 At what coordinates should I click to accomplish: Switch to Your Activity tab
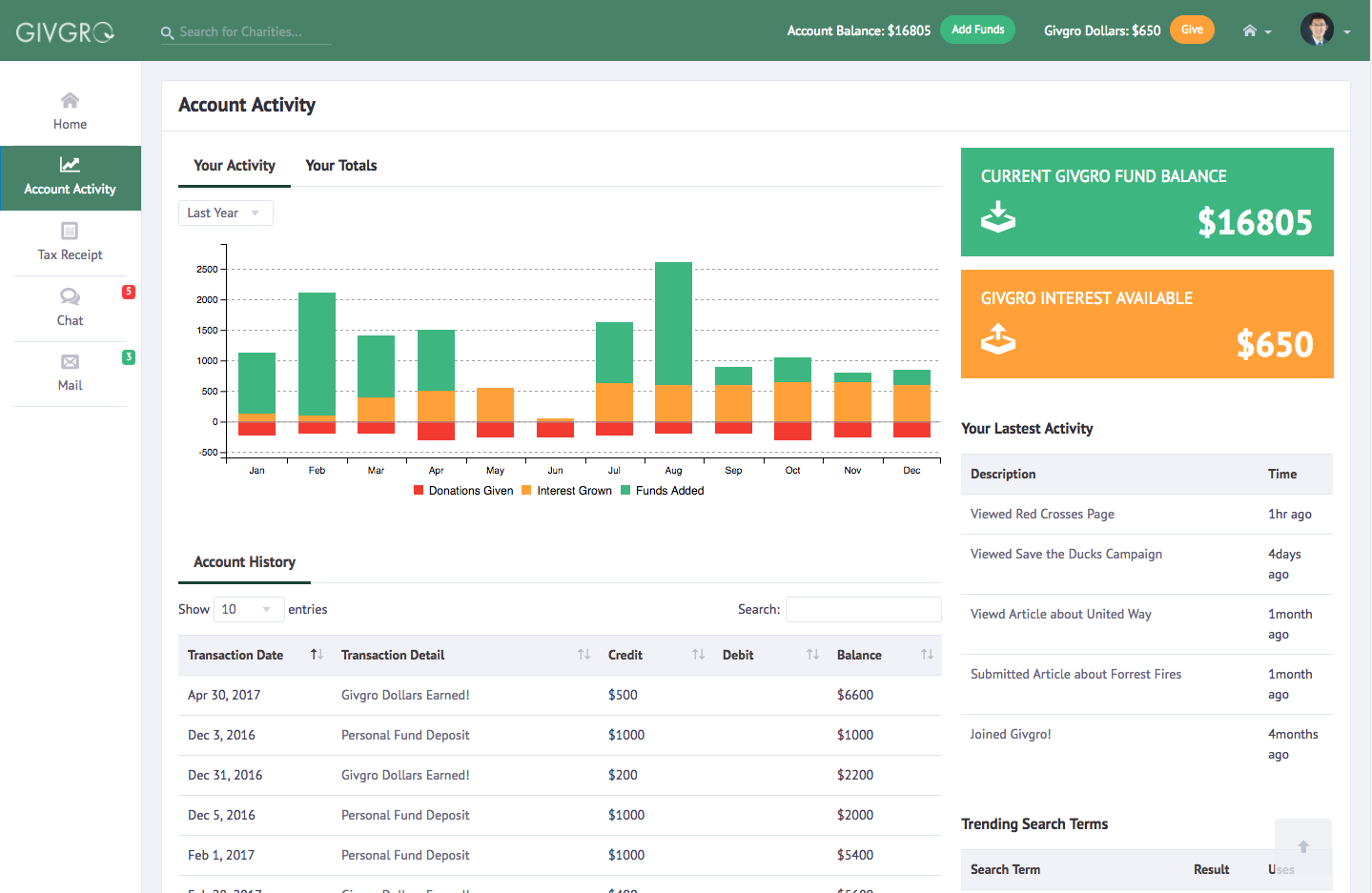click(235, 166)
